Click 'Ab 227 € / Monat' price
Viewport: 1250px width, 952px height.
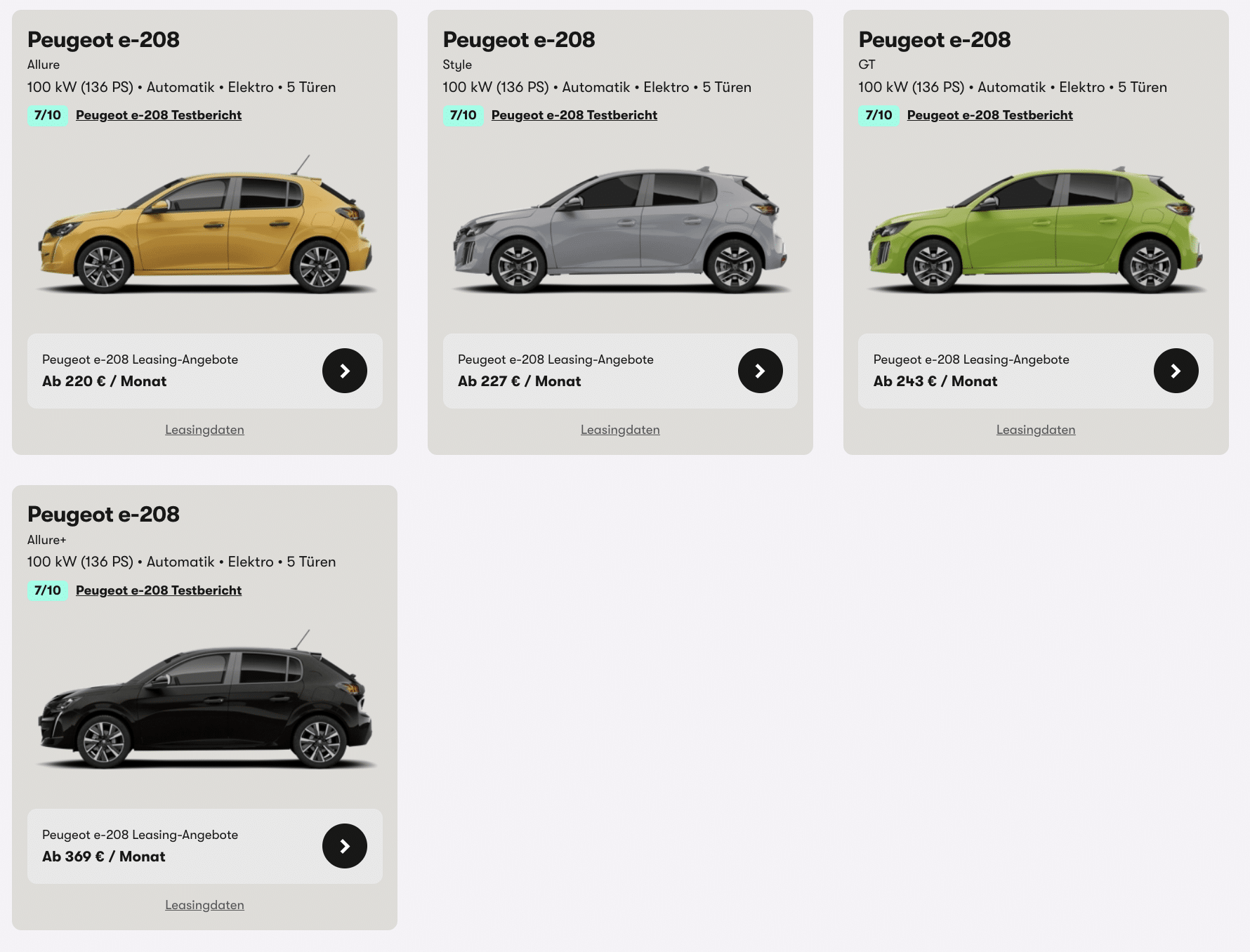click(520, 381)
